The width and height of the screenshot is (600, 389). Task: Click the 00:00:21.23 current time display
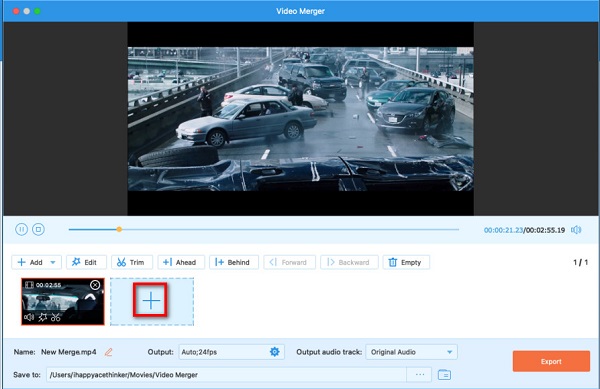point(503,230)
